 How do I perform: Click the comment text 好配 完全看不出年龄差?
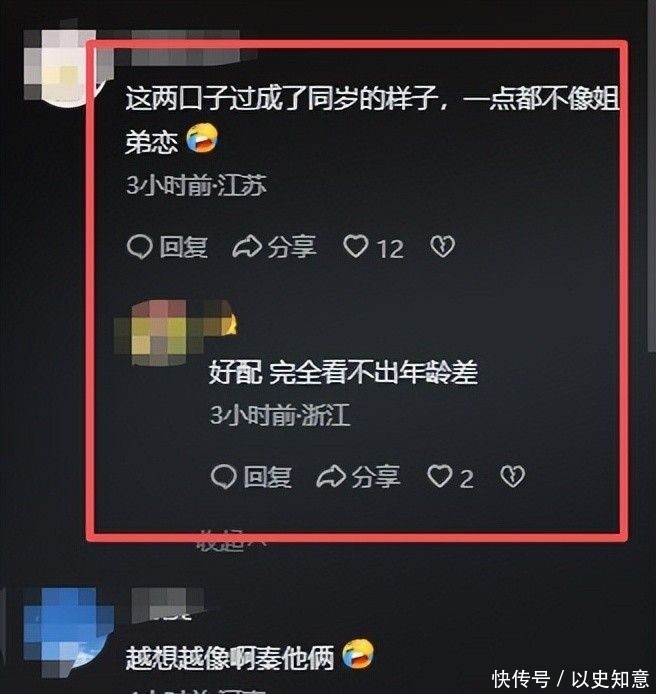pyautogui.click(x=343, y=373)
